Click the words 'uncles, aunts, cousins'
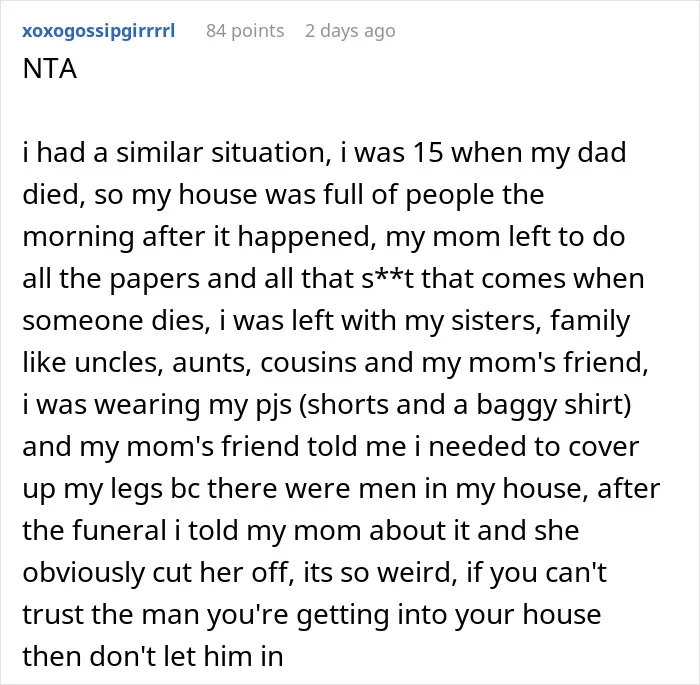 (x=217, y=363)
